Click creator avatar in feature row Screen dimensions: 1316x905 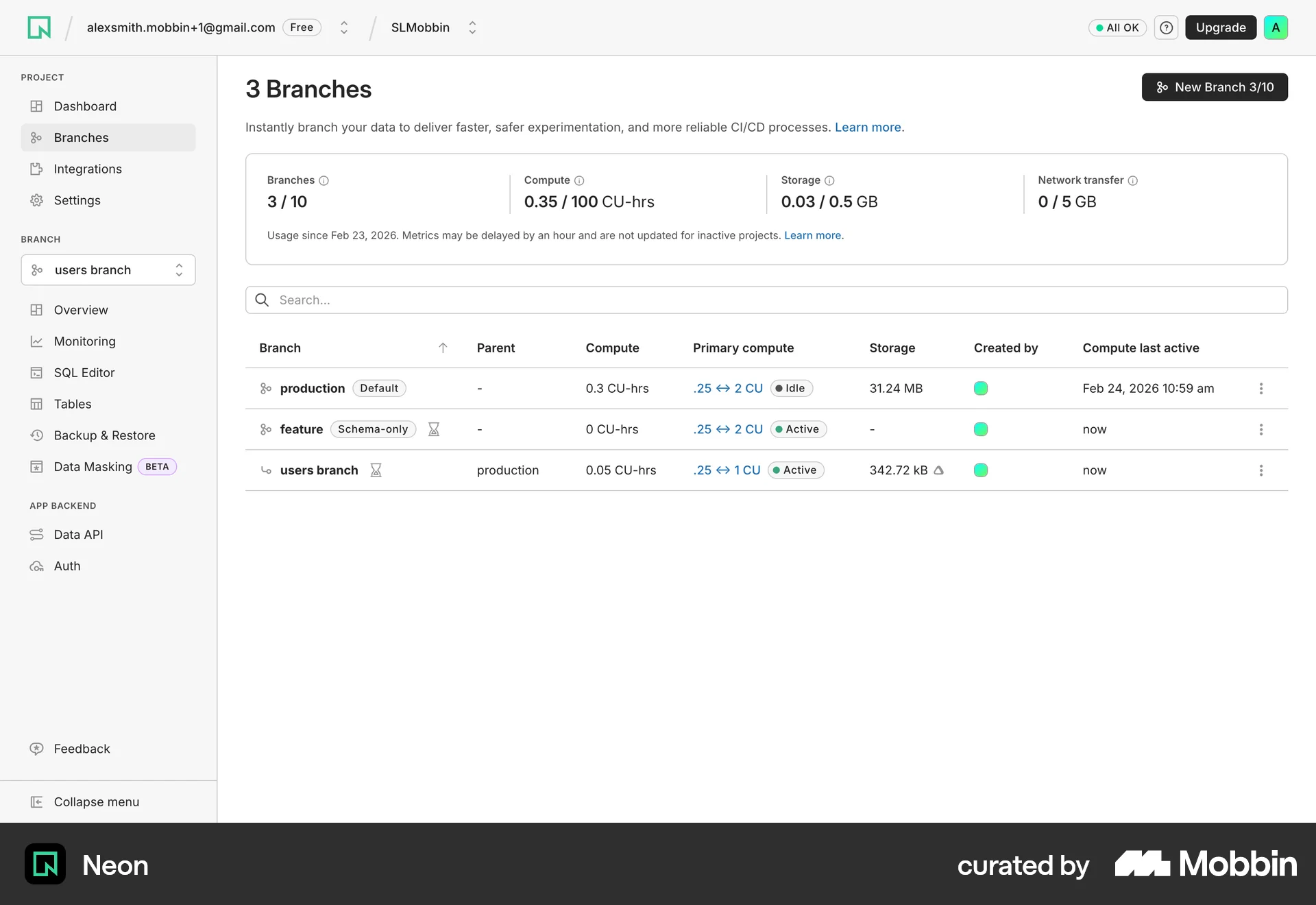coord(981,429)
